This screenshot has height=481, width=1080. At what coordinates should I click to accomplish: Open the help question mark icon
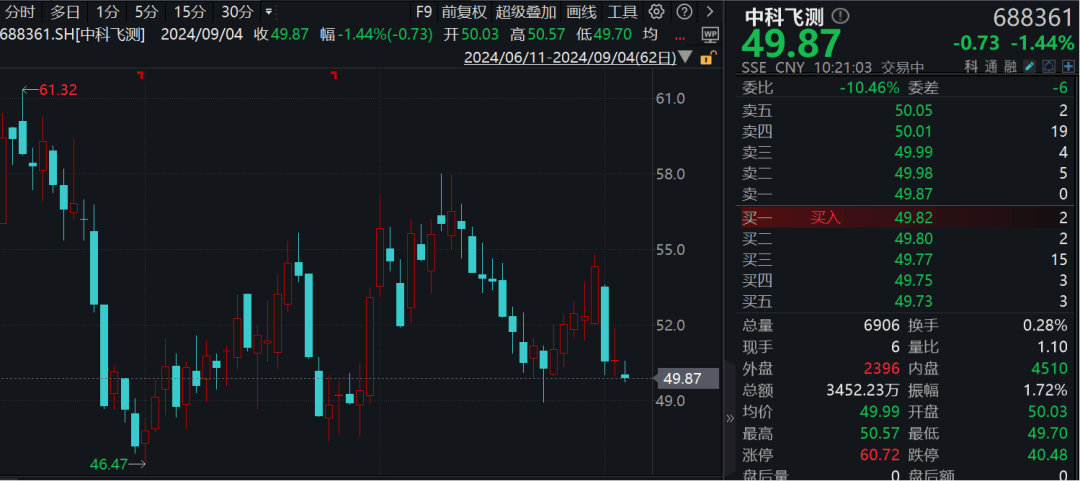[683, 11]
